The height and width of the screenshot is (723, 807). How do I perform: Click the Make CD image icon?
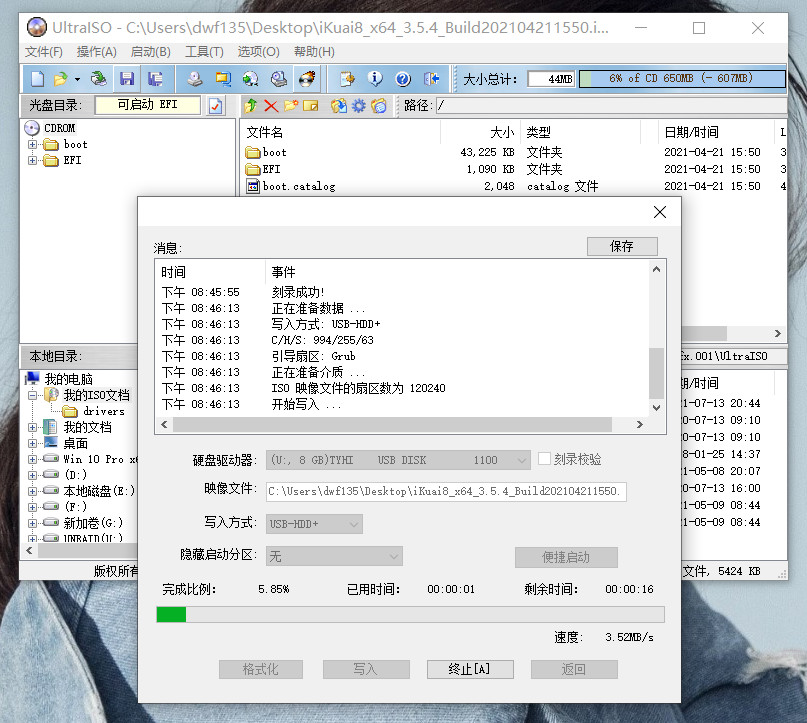pyautogui.click(x=195, y=79)
